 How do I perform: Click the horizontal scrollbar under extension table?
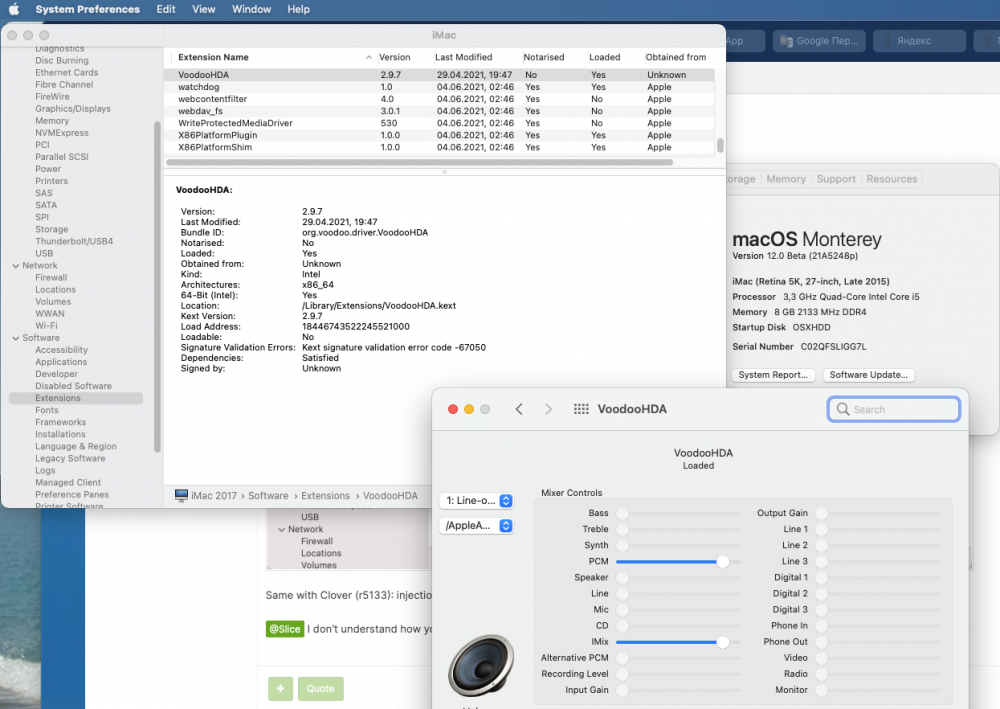[420, 162]
